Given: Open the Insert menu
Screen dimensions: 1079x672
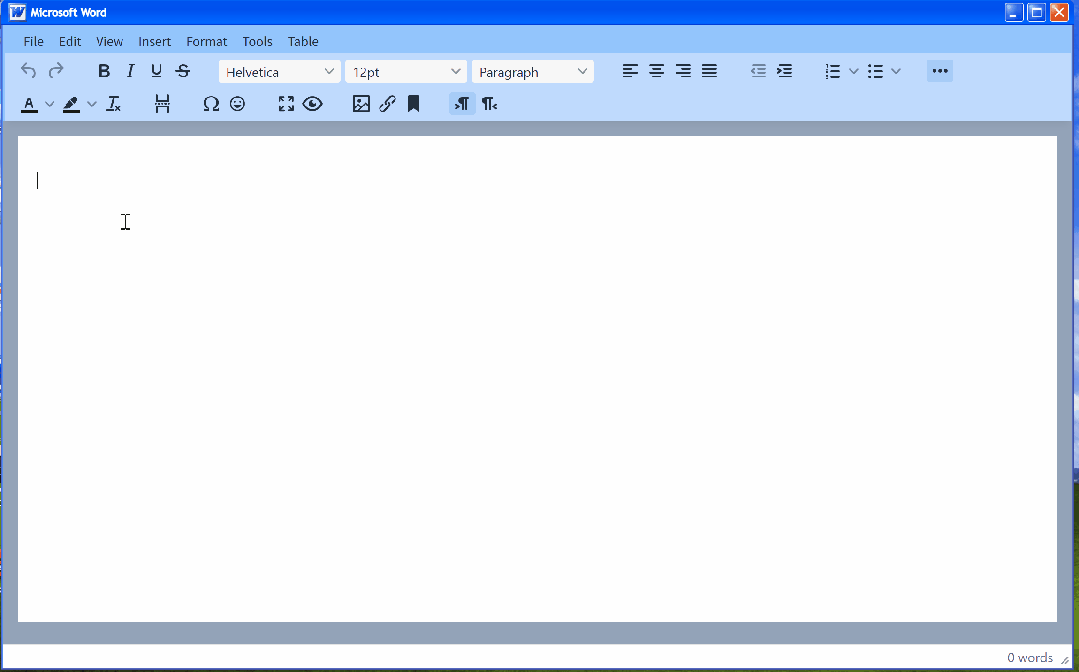Looking at the screenshot, I should pos(154,41).
